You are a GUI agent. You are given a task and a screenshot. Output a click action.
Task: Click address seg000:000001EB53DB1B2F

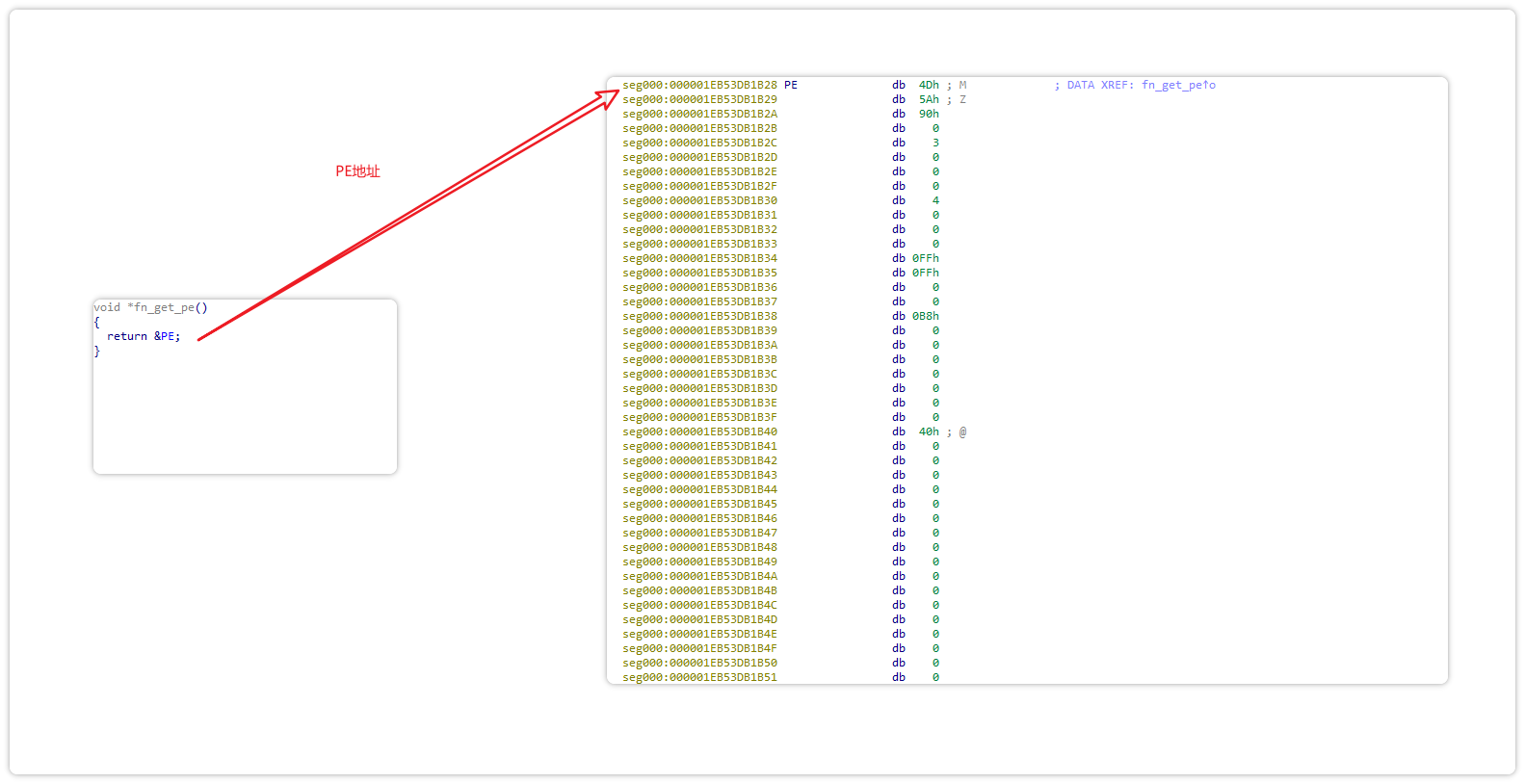[x=699, y=186]
